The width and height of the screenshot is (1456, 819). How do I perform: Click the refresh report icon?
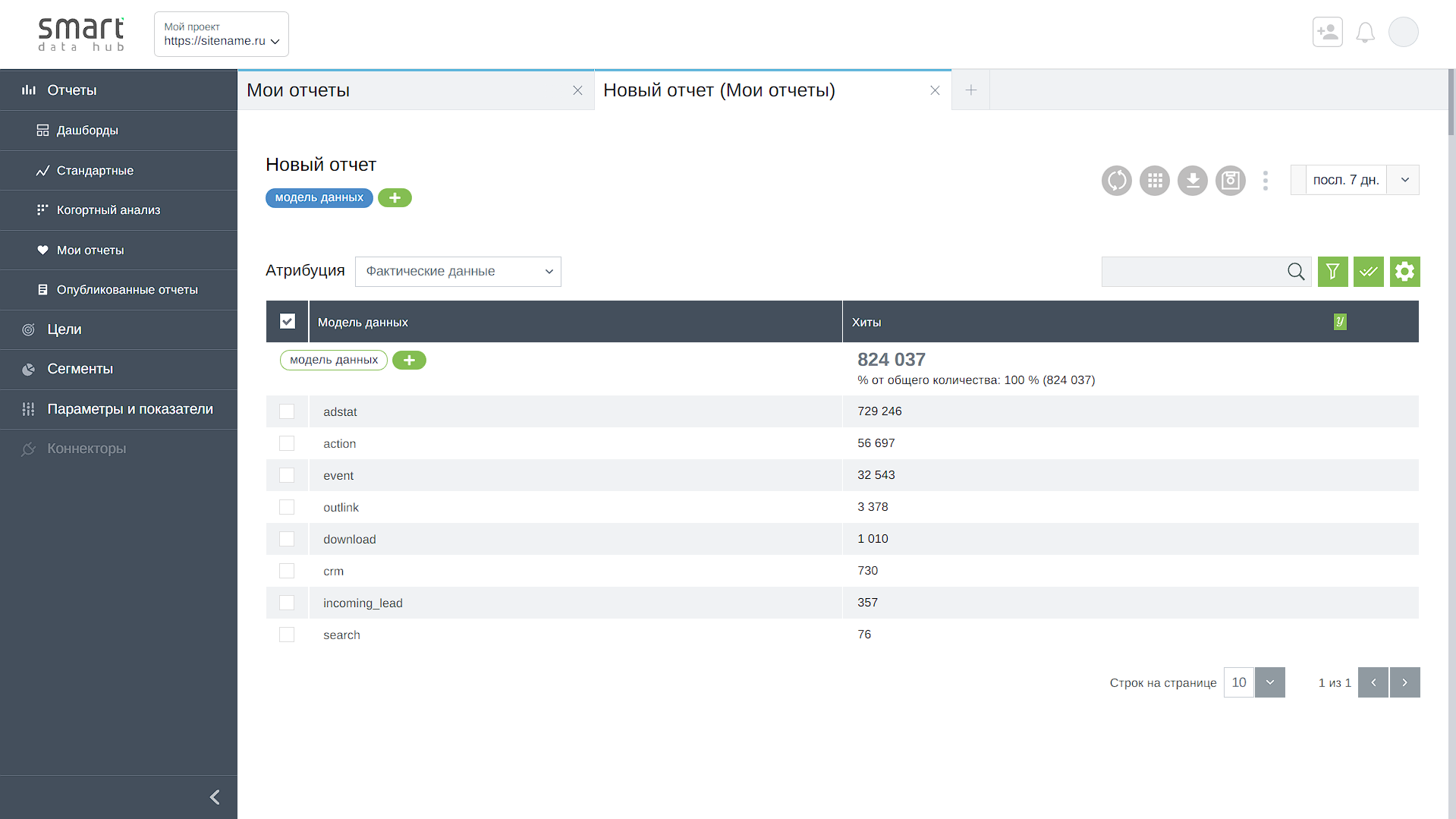pos(1116,181)
